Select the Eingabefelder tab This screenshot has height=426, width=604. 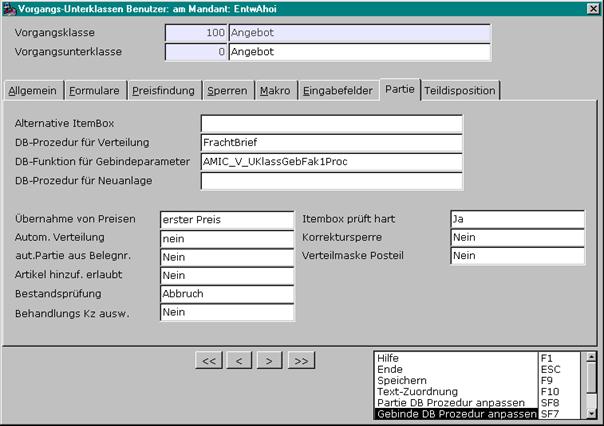[x=337, y=91]
